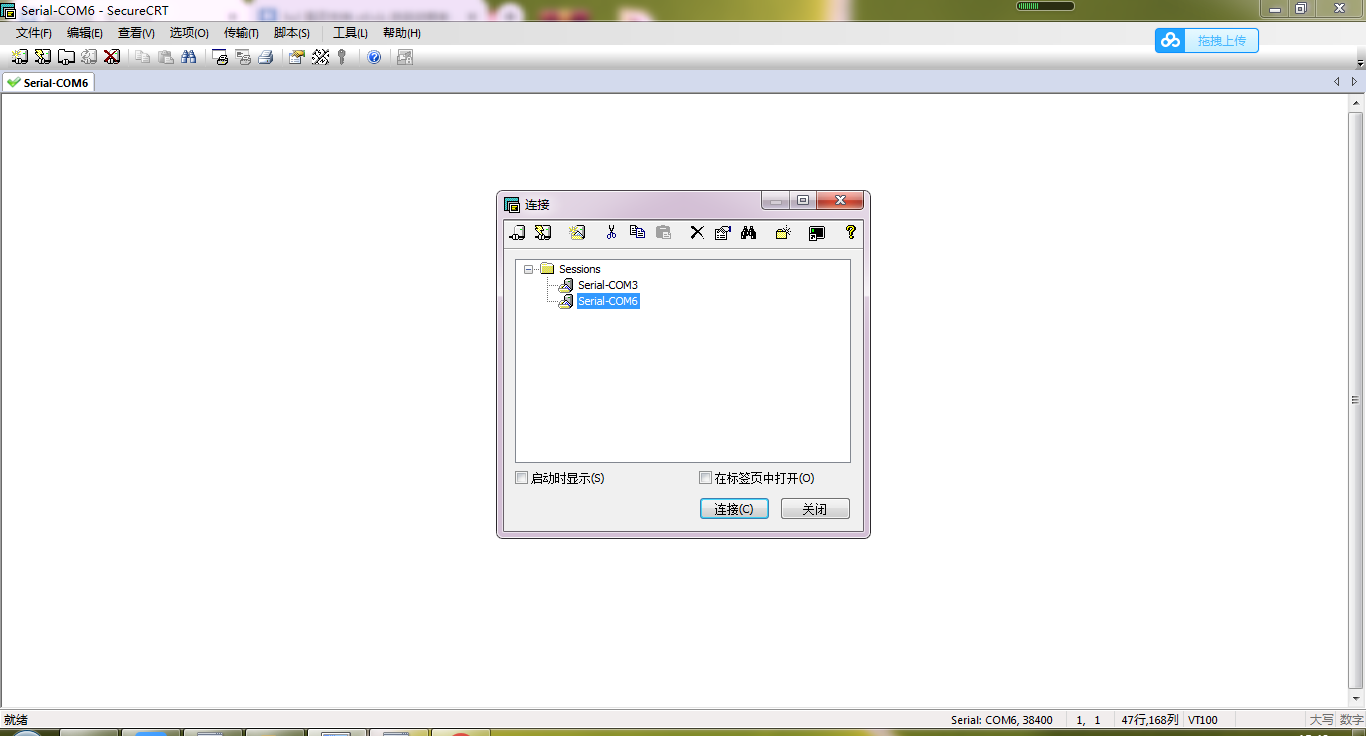
Task: Click the Print Screen toolbar icon
Action: (220, 57)
